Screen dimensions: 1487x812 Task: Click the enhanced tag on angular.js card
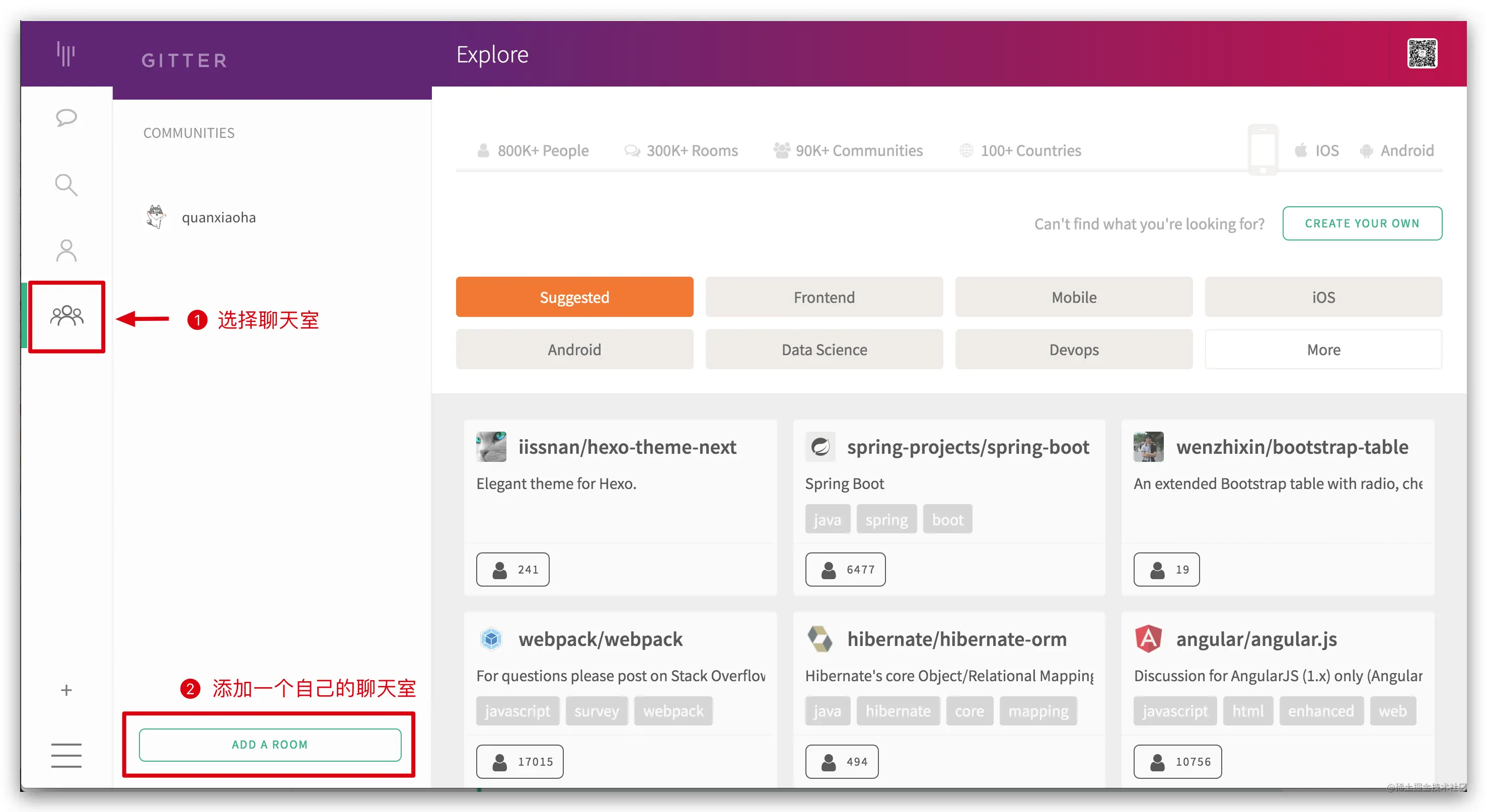[1321, 711]
